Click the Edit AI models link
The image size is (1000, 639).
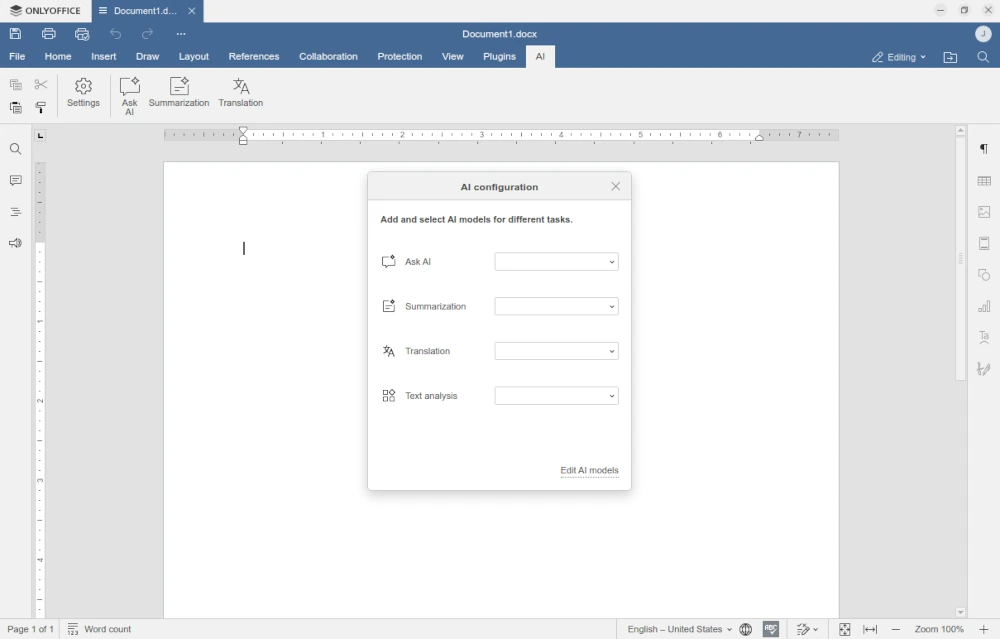tap(589, 470)
